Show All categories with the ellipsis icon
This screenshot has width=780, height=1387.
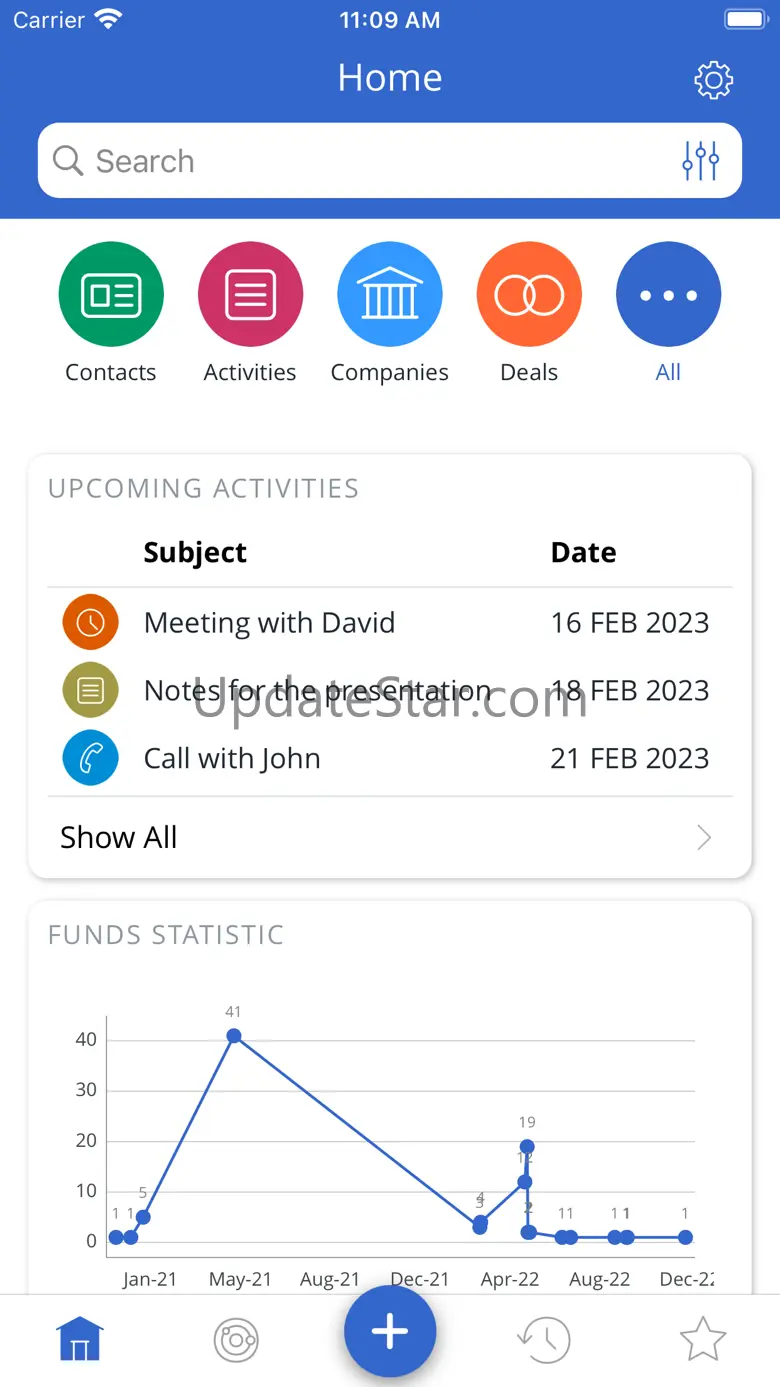tap(668, 295)
